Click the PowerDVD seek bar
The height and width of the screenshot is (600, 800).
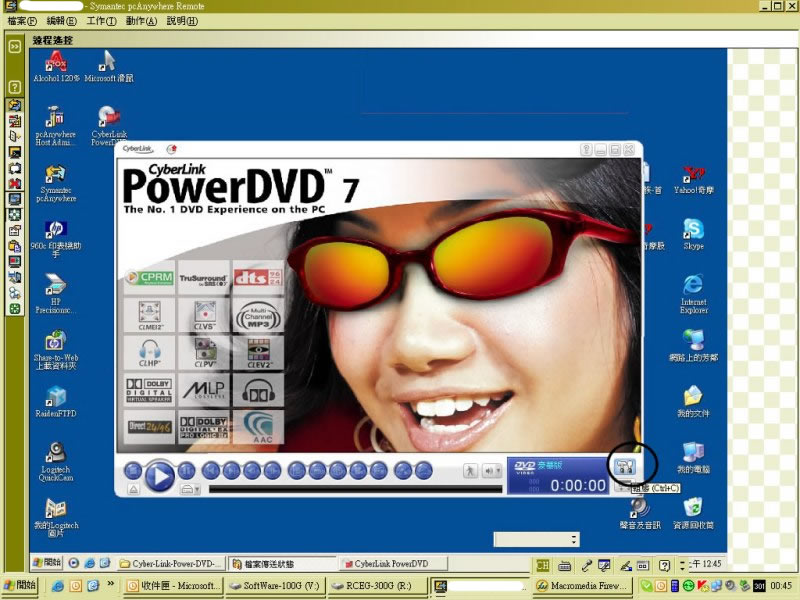[356, 489]
